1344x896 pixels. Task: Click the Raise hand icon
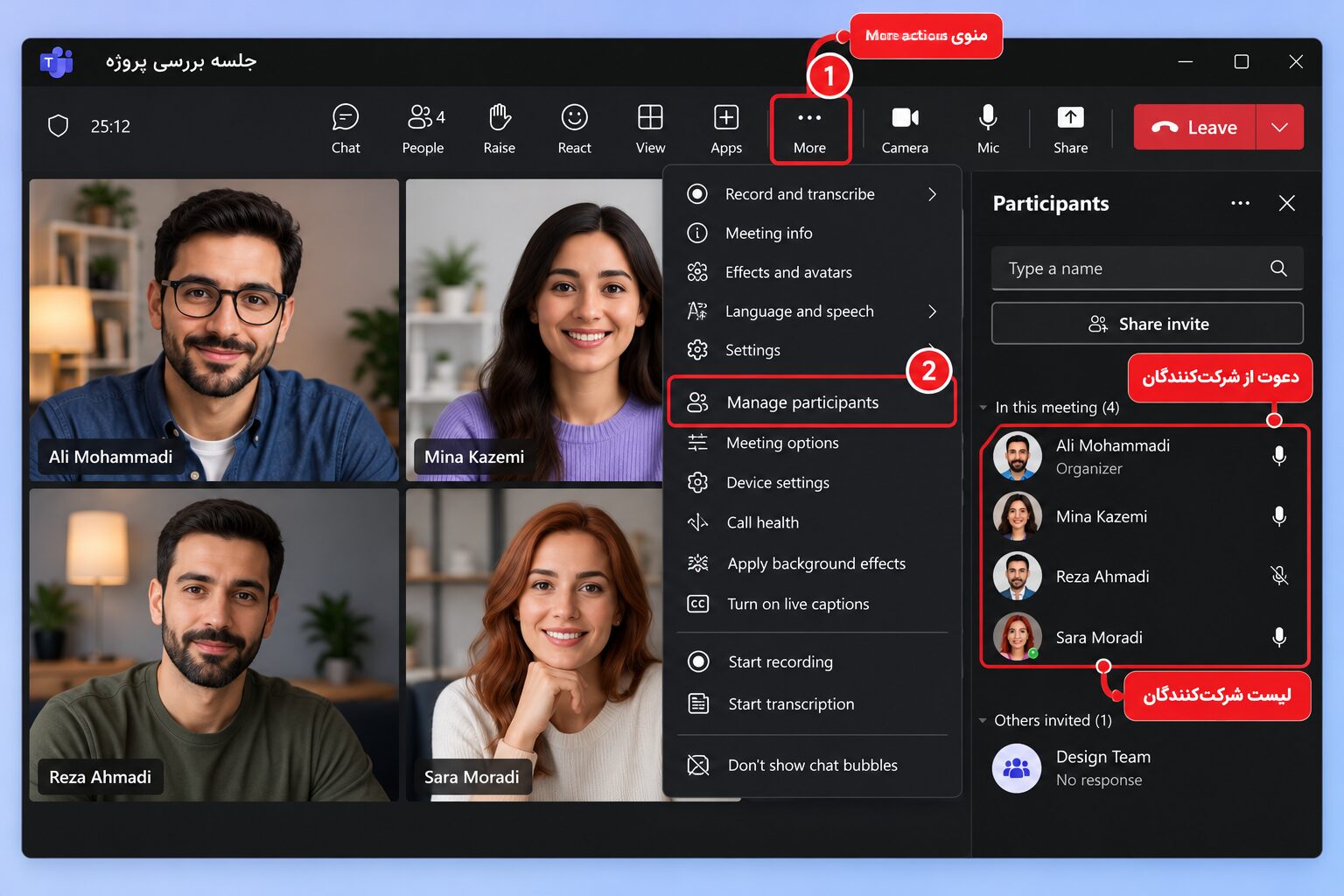point(500,117)
